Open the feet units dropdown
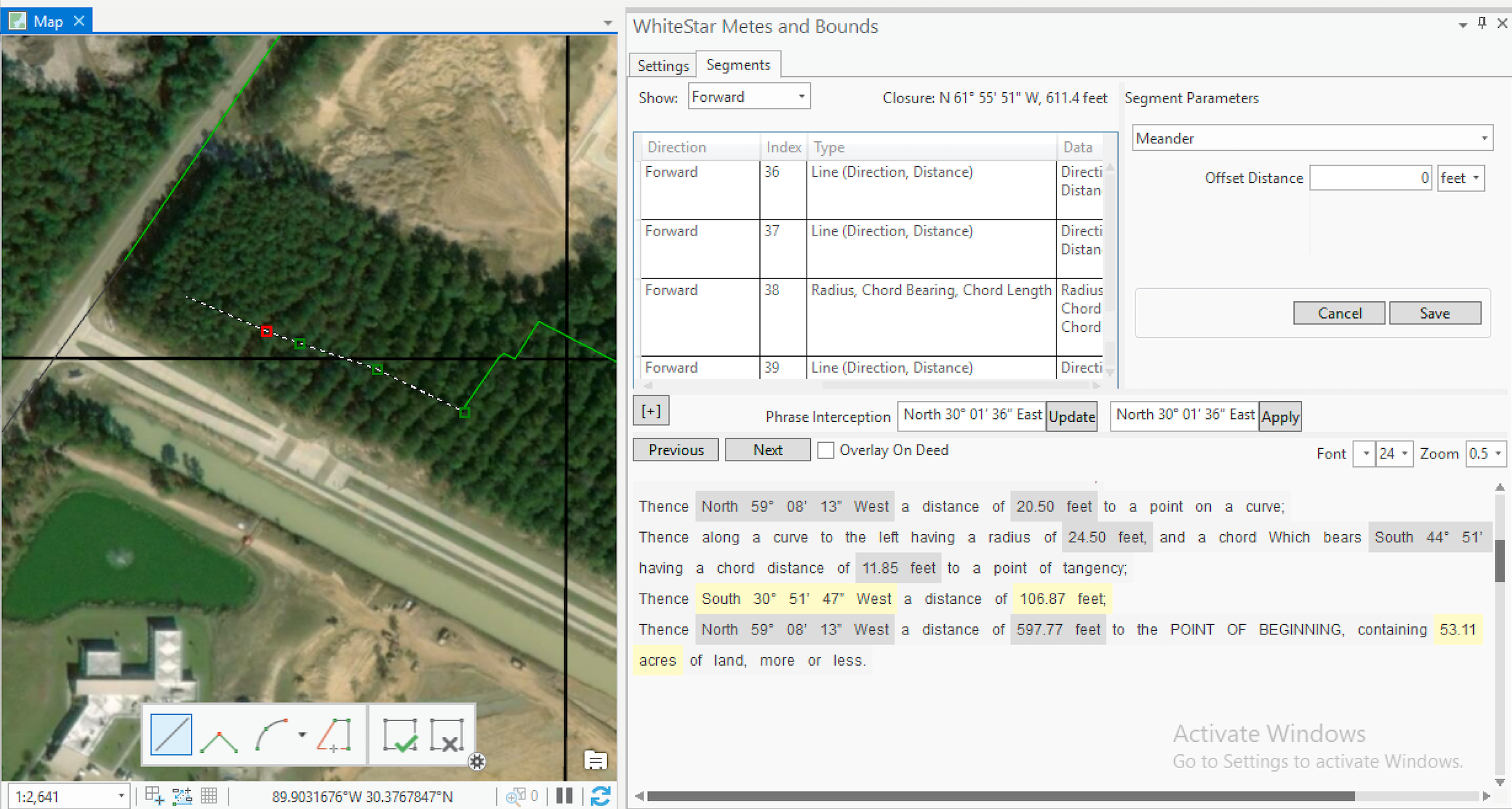1512x809 pixels. pyautogui.click(x=1461, y=178)
